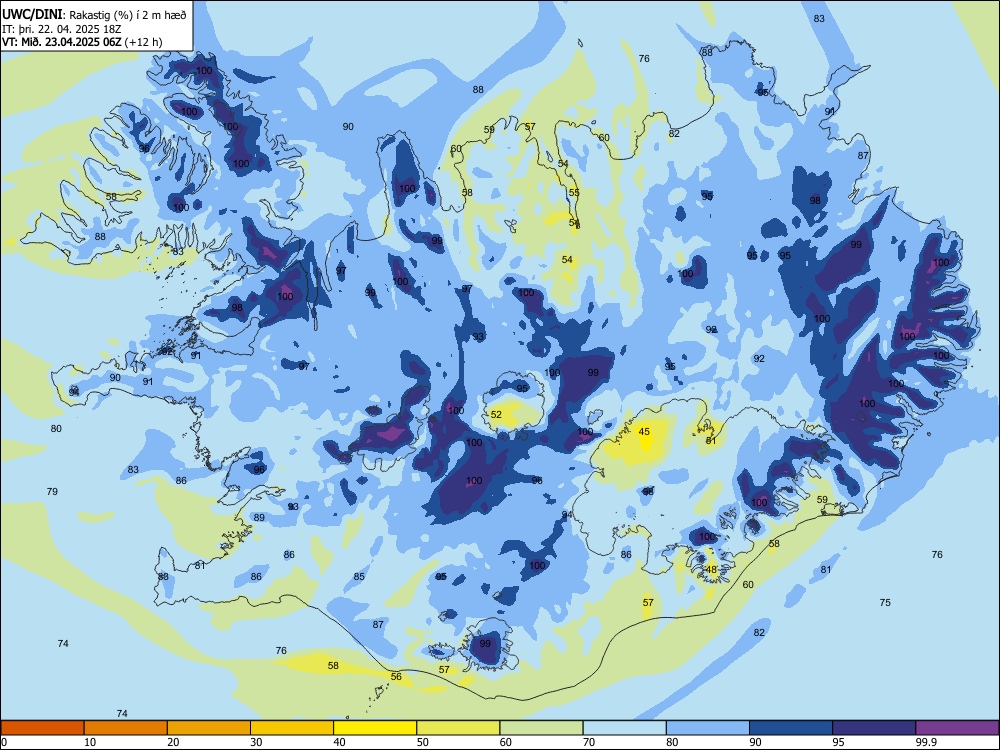Select the legend tick label '30'
Screen dimensions: 1000x750
256,742
